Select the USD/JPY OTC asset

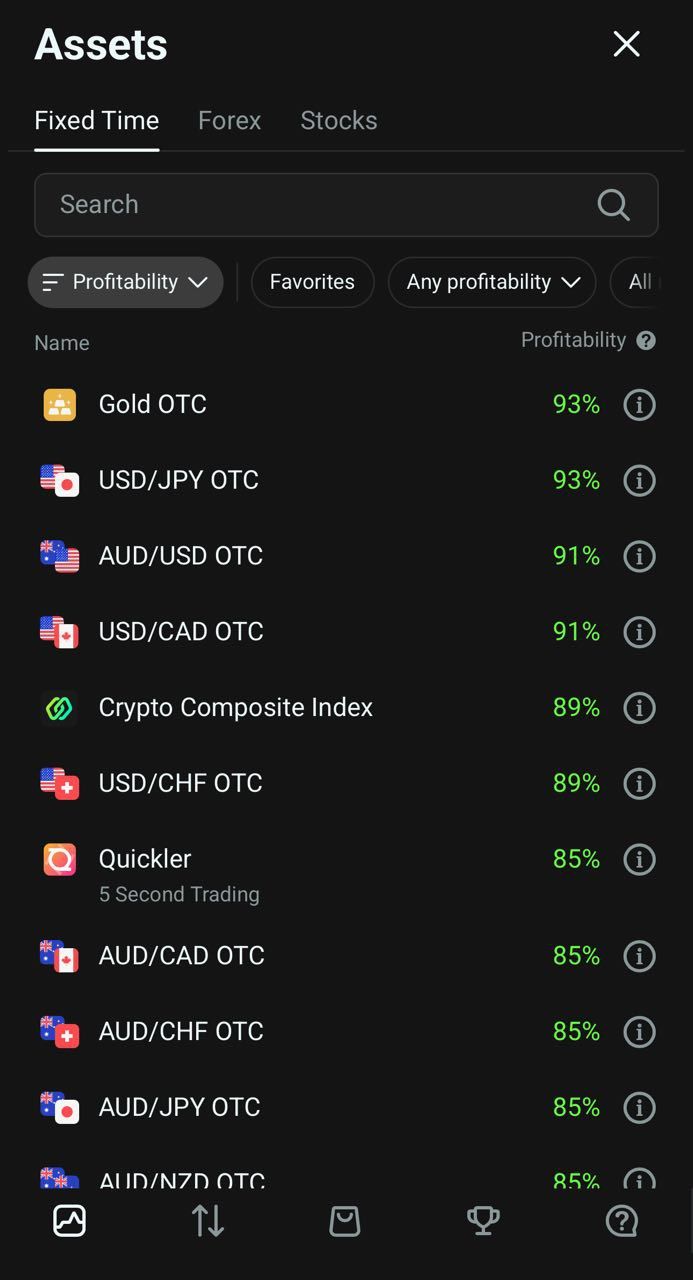tap(179, 480)
